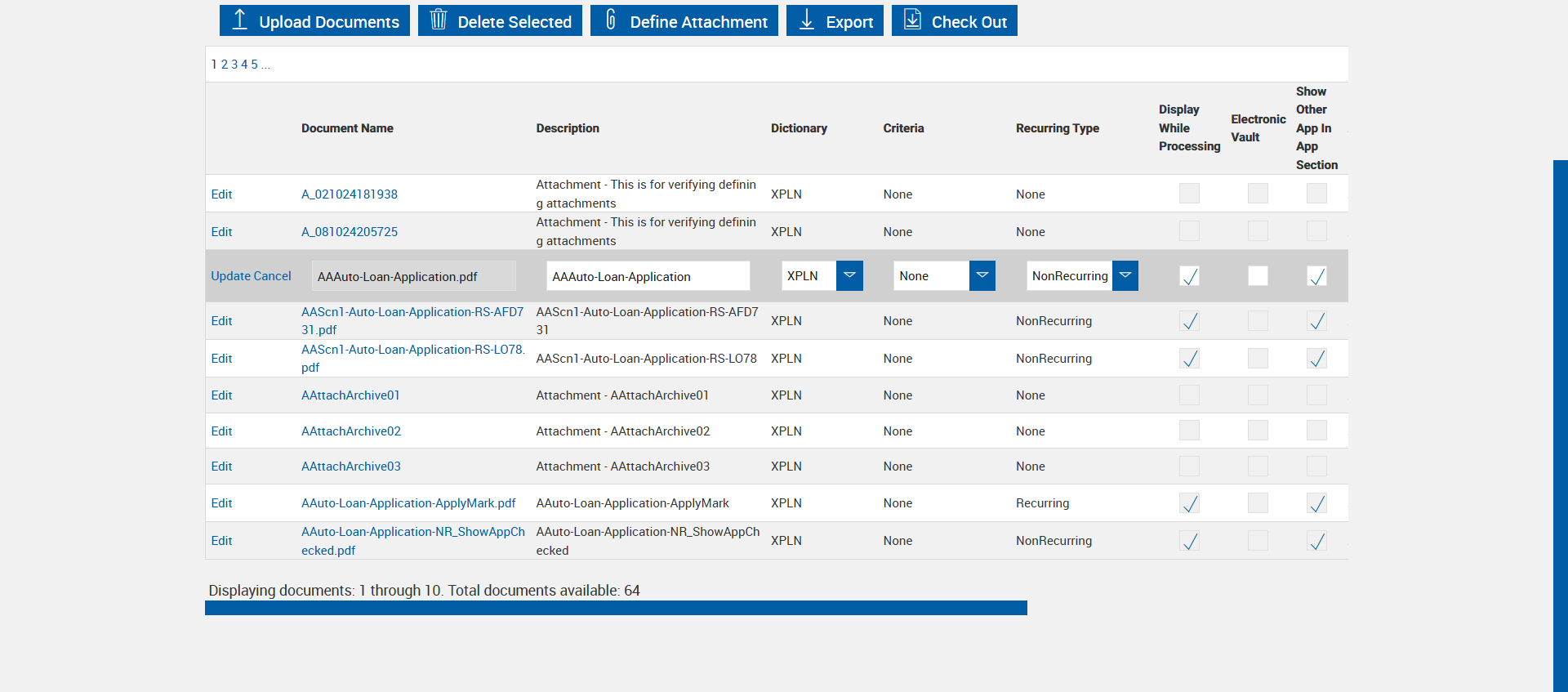Click the Check Out document icon
The image size is (1568, 692).
click(912, 20)
